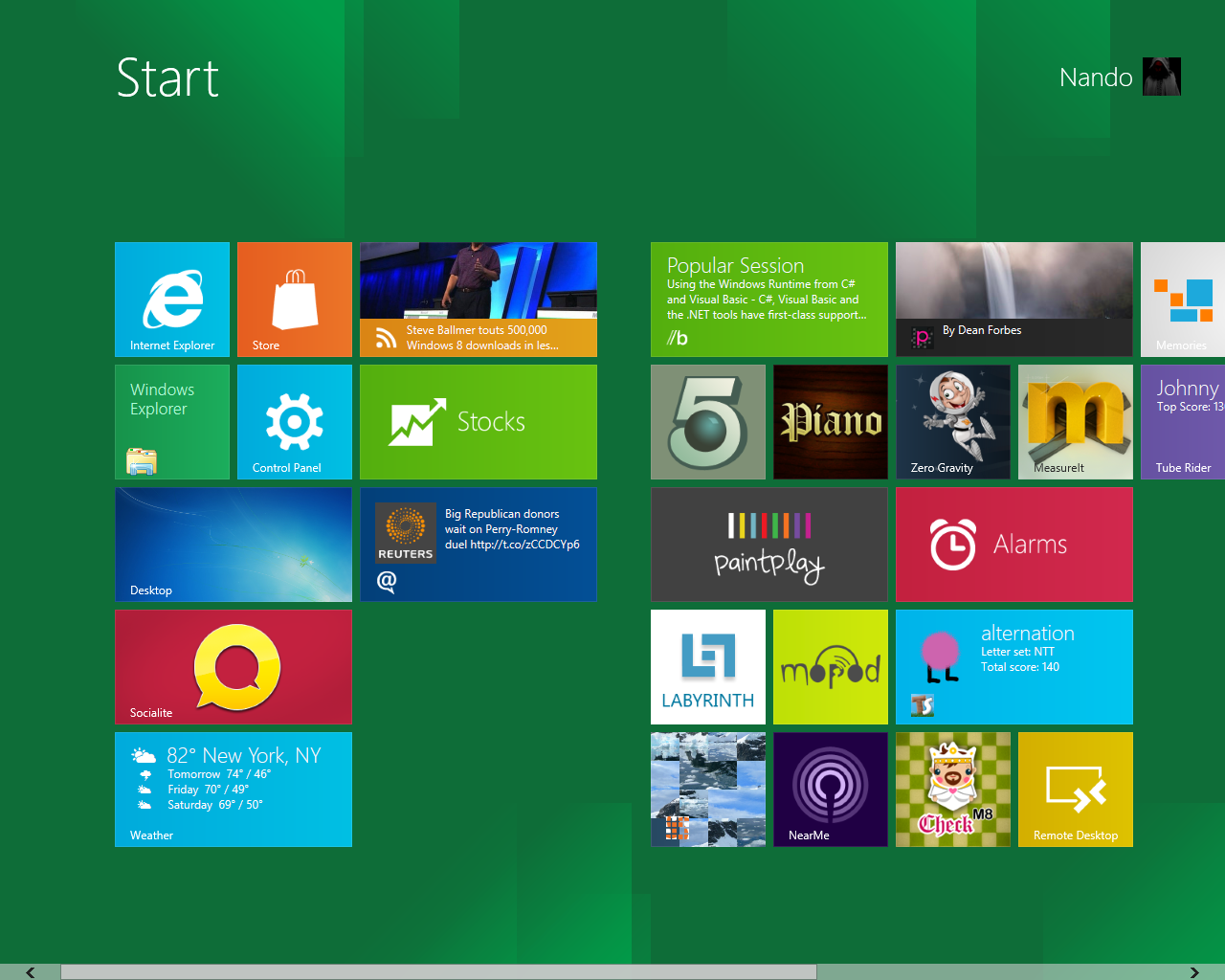Open Windows Explorer
Image resolution: width=1225 pixels, height=980 pixels.
(172, 422)
